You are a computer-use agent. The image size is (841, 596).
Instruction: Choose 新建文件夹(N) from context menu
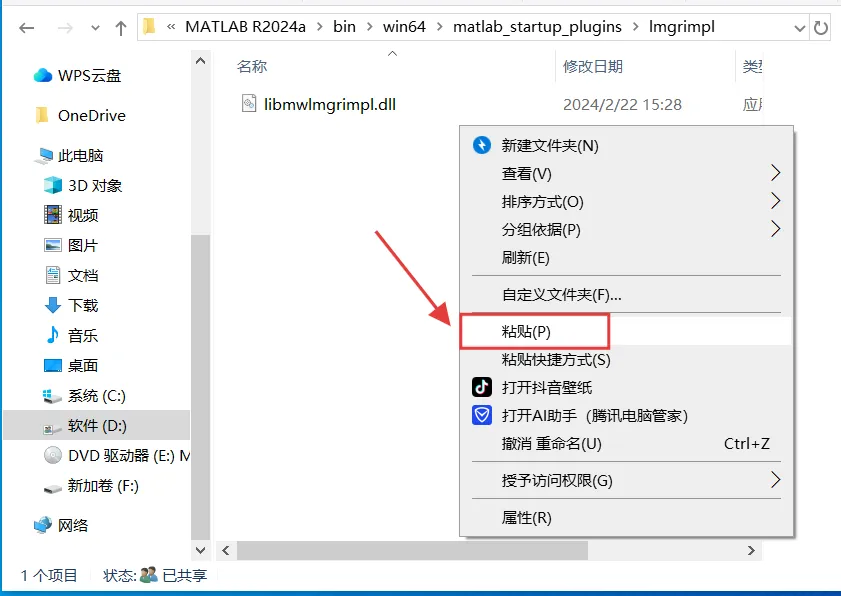(x=626, y=145)
